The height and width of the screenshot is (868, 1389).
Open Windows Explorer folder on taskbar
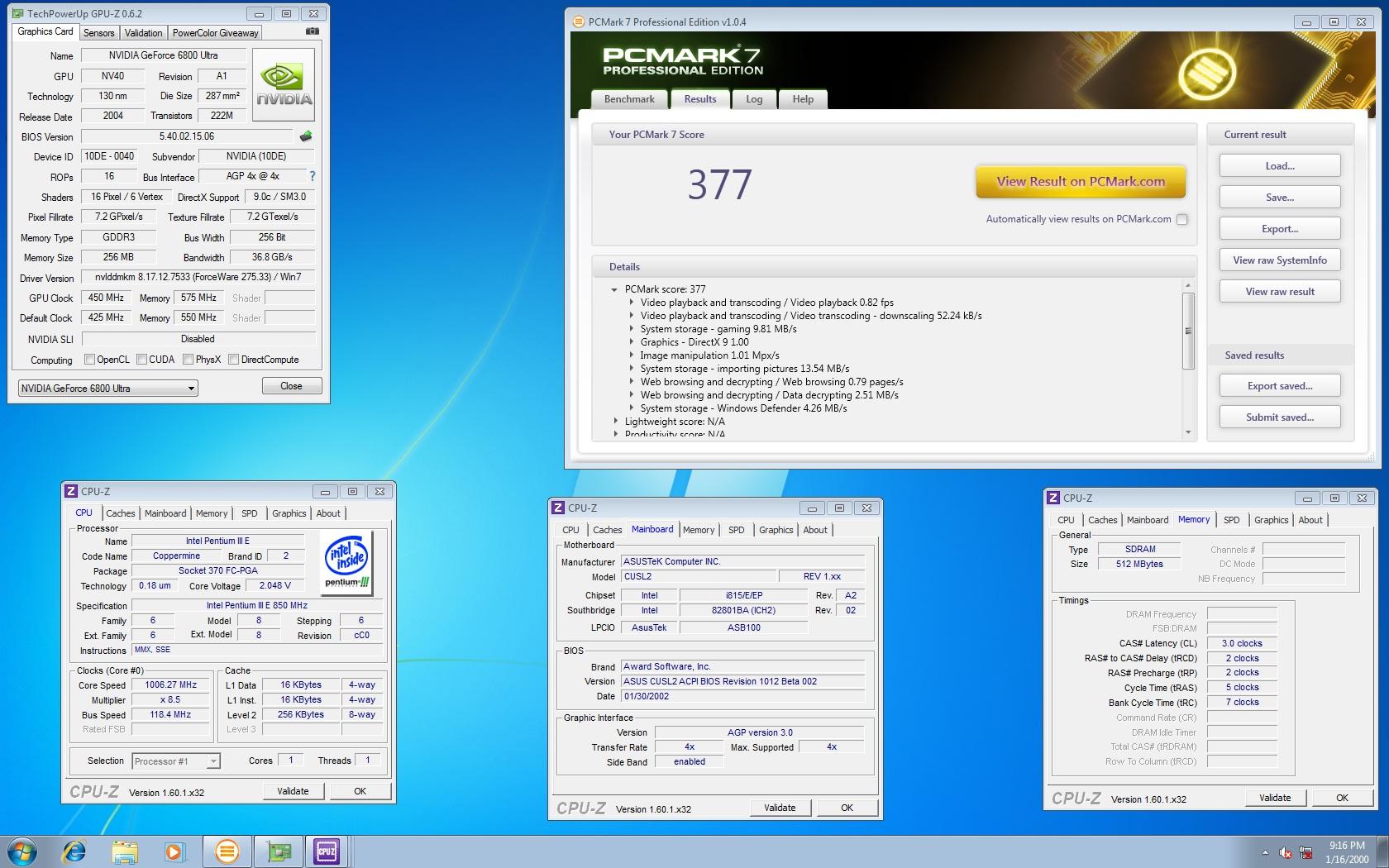(125, 851)
